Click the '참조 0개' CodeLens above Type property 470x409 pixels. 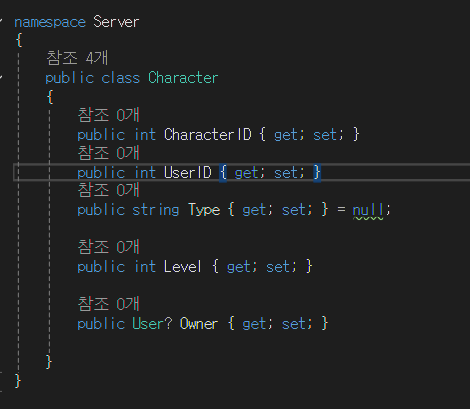(108, 190)
